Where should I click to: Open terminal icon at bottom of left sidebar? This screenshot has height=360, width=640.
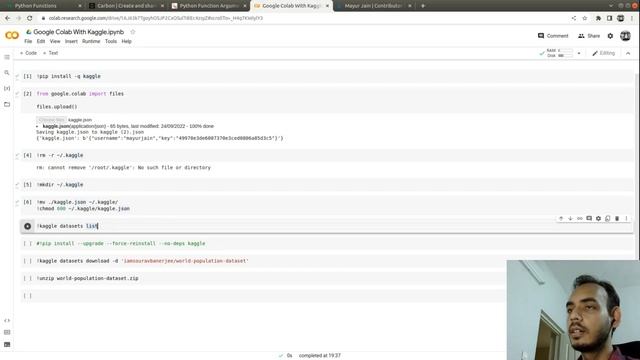[7, 344]
